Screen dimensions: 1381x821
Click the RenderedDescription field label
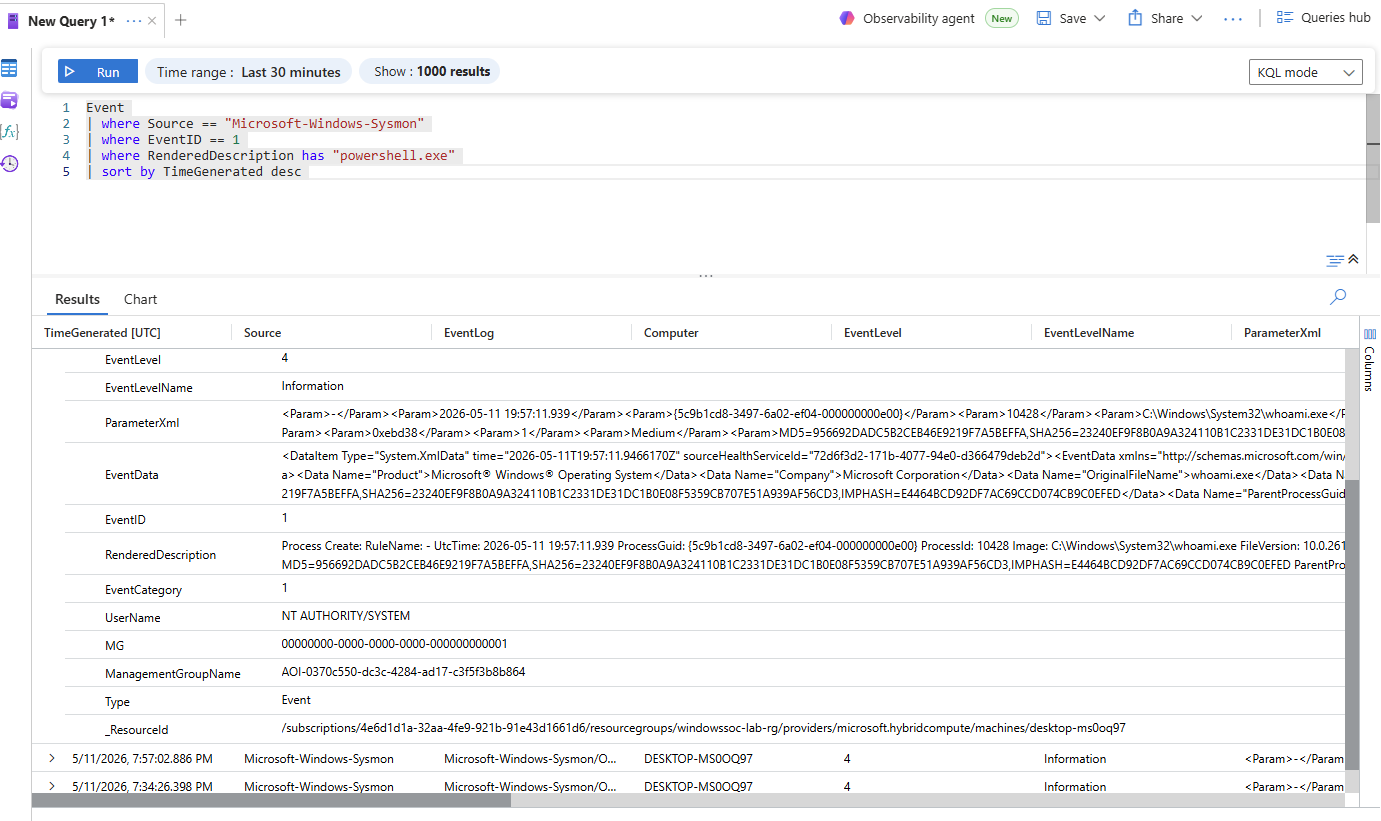160,555
